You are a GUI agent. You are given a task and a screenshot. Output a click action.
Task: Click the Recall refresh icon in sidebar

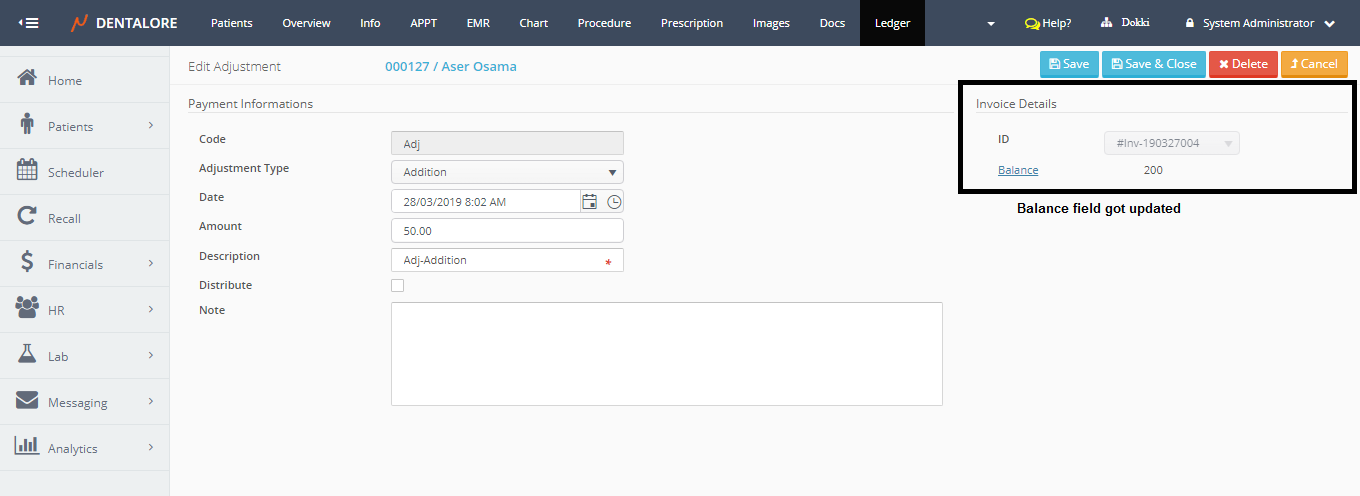[28, 217]
